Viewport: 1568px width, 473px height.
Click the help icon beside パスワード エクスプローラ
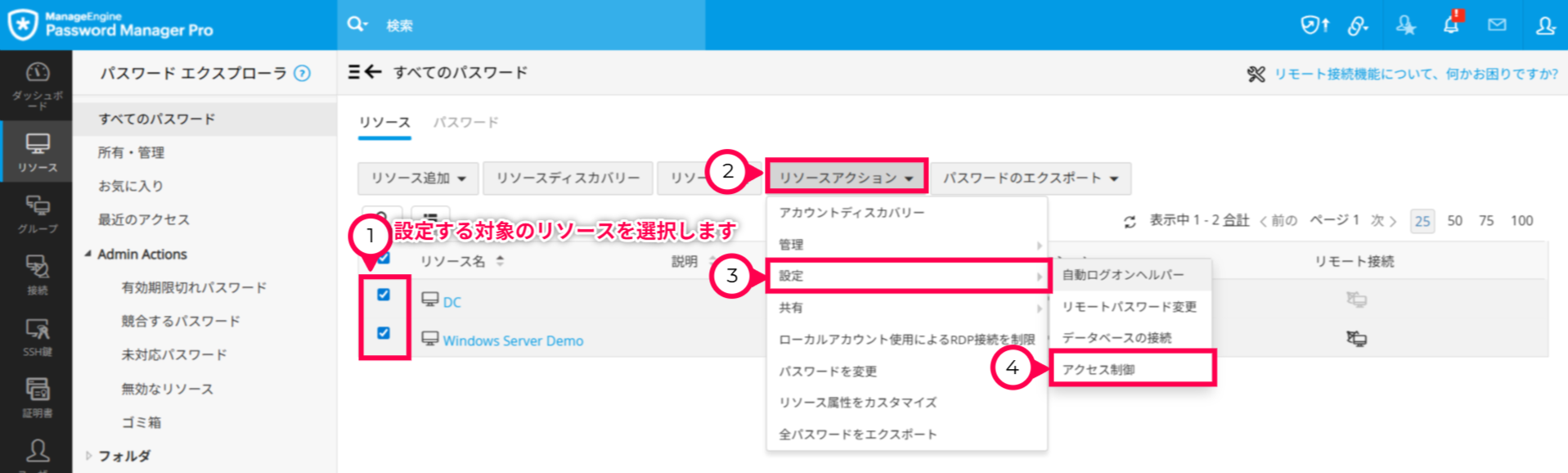(303, 74)
